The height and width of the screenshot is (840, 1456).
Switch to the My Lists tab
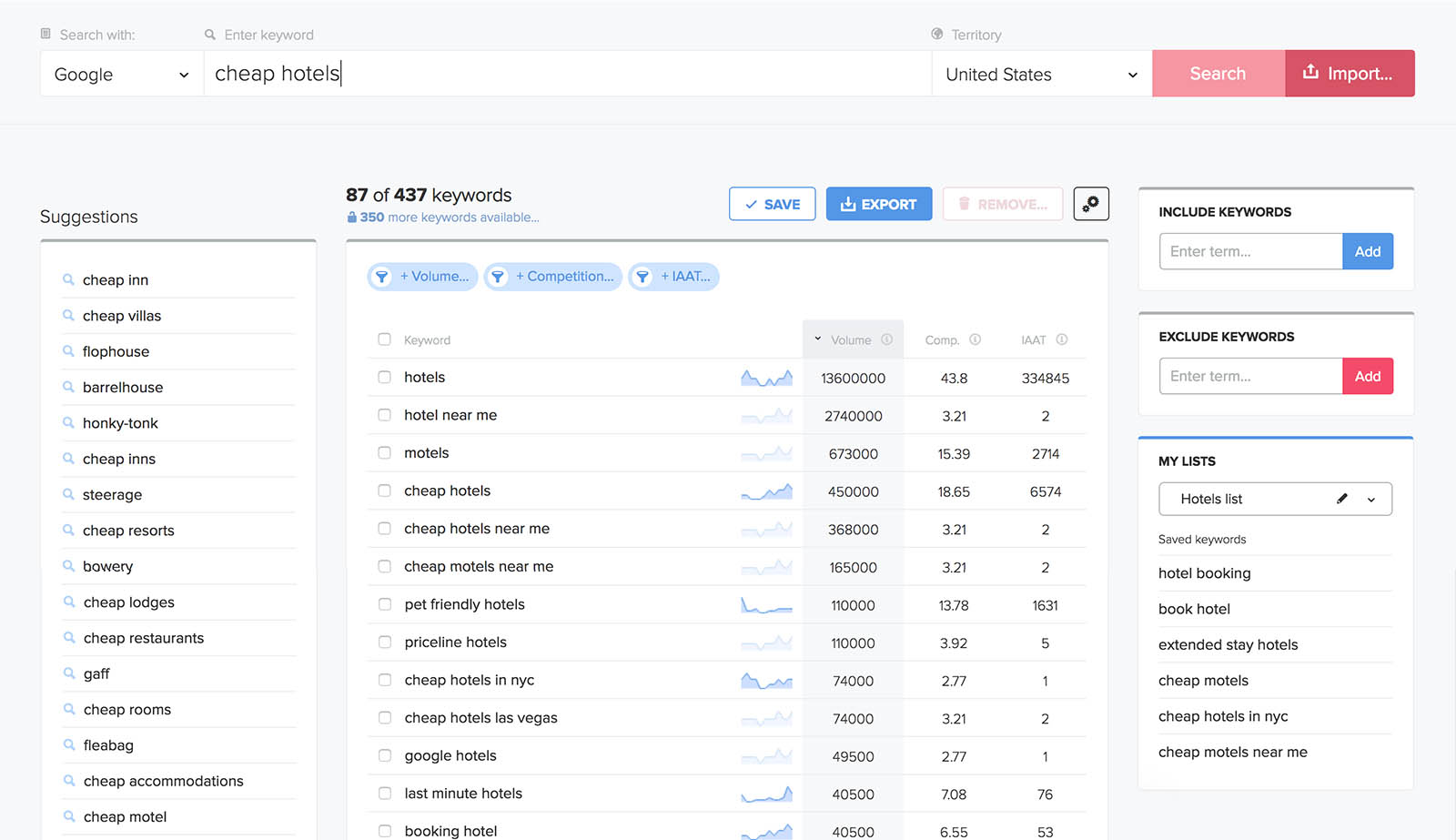click(1187, 460)
